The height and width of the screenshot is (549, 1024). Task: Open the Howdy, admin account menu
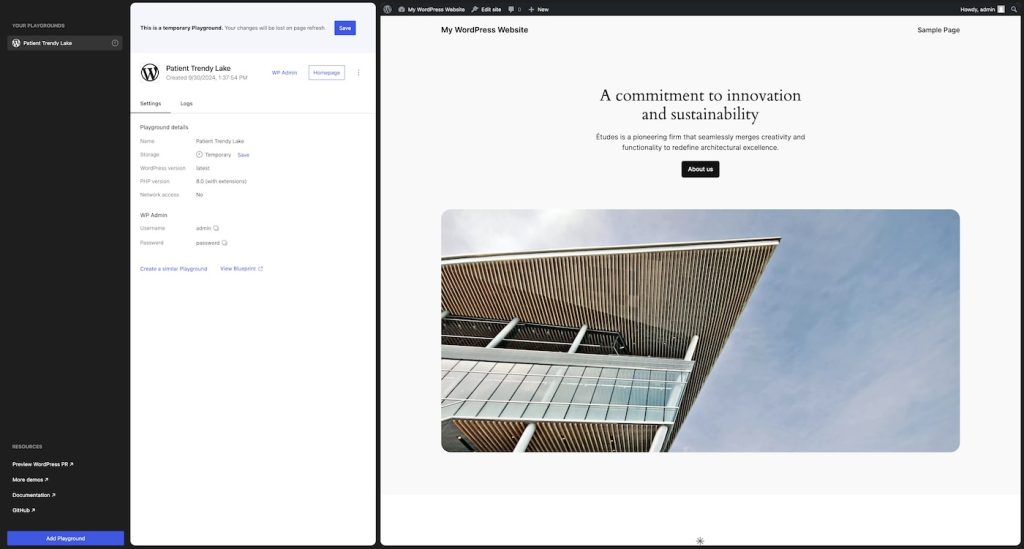(x=982, y=9)
